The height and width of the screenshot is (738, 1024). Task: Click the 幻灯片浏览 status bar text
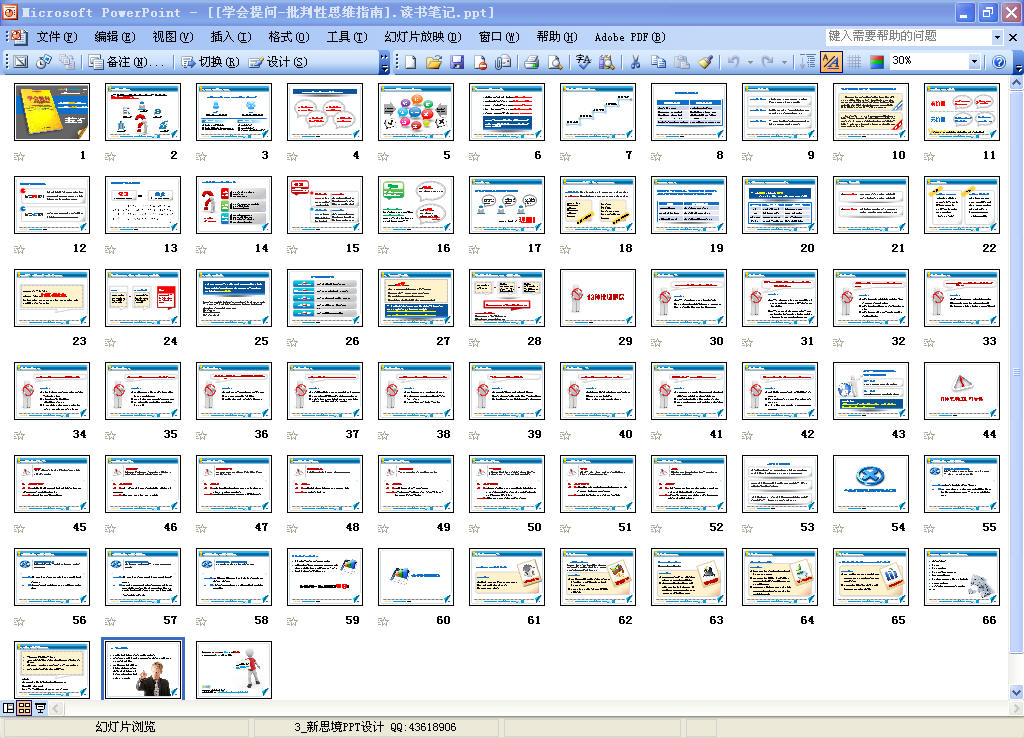tap(125, 727)
